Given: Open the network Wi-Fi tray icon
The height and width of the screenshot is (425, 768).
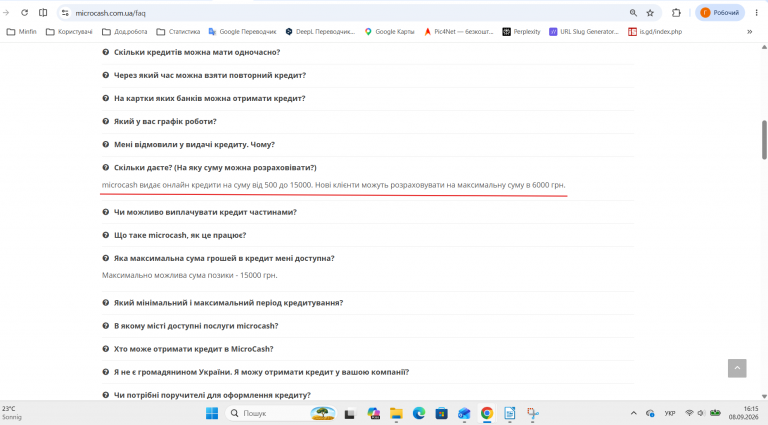Looking at the screenshot, I should coord(689,413).
